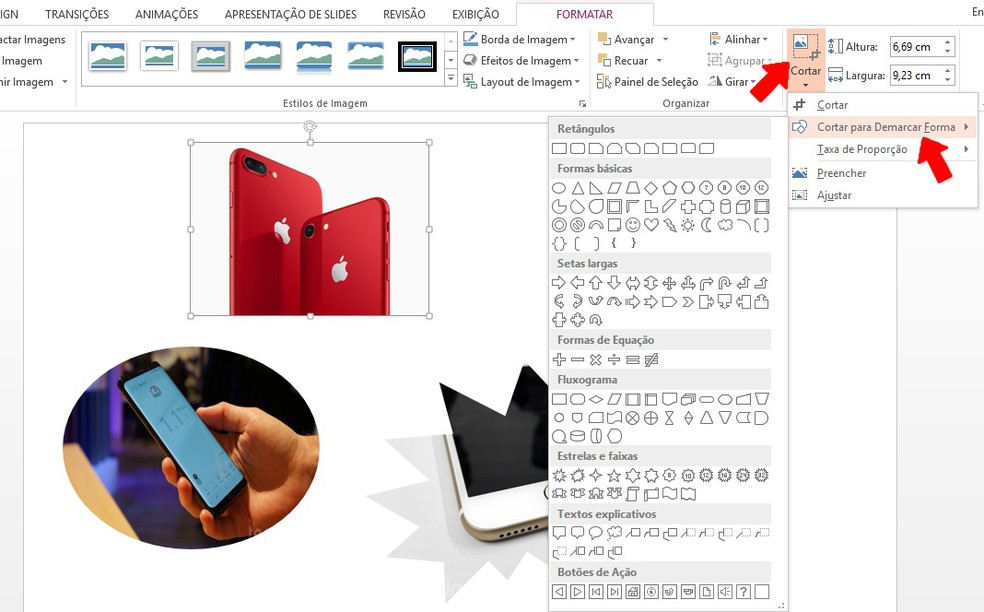Image resolution: width=984 pixels, height=612 pixels.
Task: Pick the pentagon shape in Formas básicas
Action: [670, 188]
